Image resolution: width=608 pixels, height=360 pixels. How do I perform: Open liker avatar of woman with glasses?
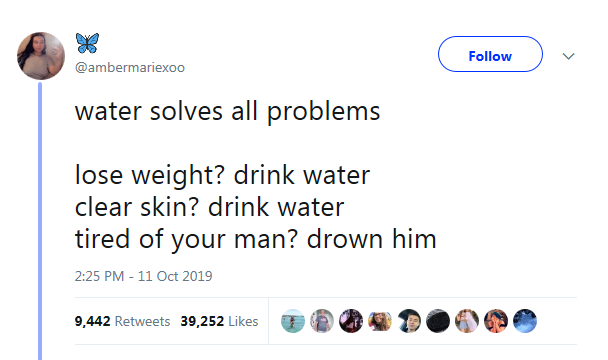[380, 321]
